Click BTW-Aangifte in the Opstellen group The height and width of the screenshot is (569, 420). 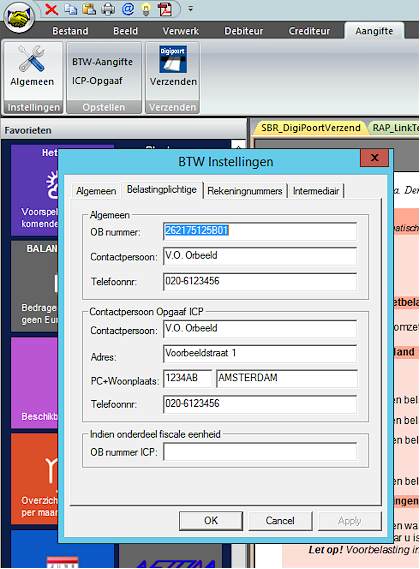pyautogui.click(x=102, y=62)
